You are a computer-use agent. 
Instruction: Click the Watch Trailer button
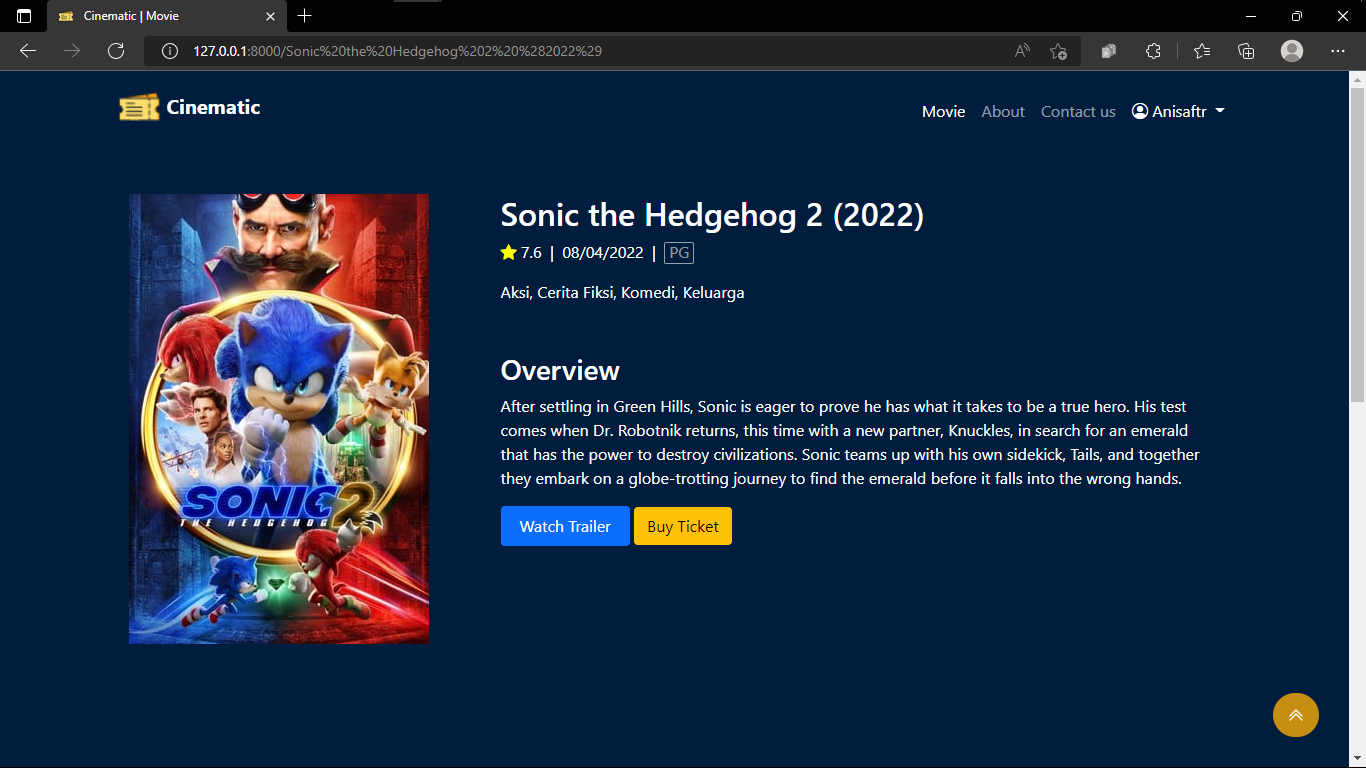click(565, 526)
